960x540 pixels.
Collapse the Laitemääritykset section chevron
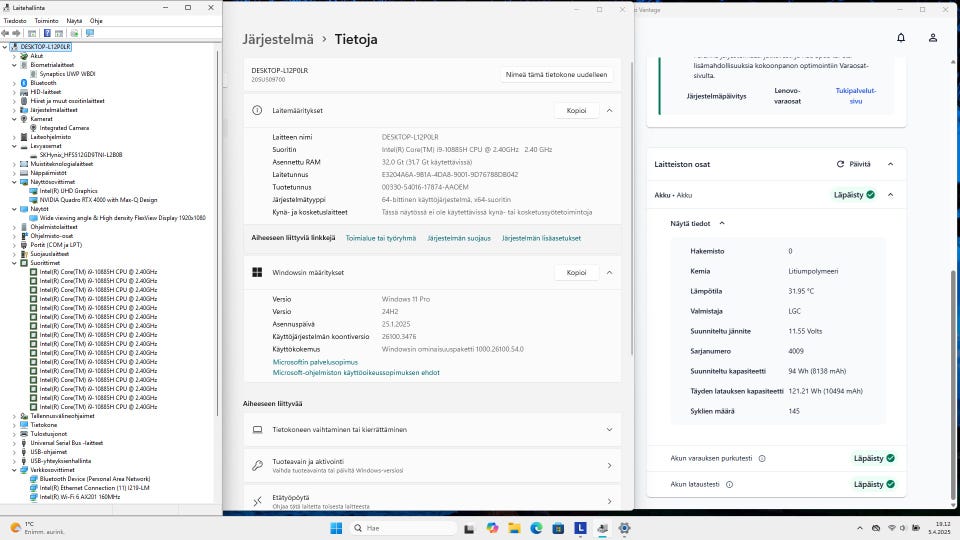[x=609, y=111]
